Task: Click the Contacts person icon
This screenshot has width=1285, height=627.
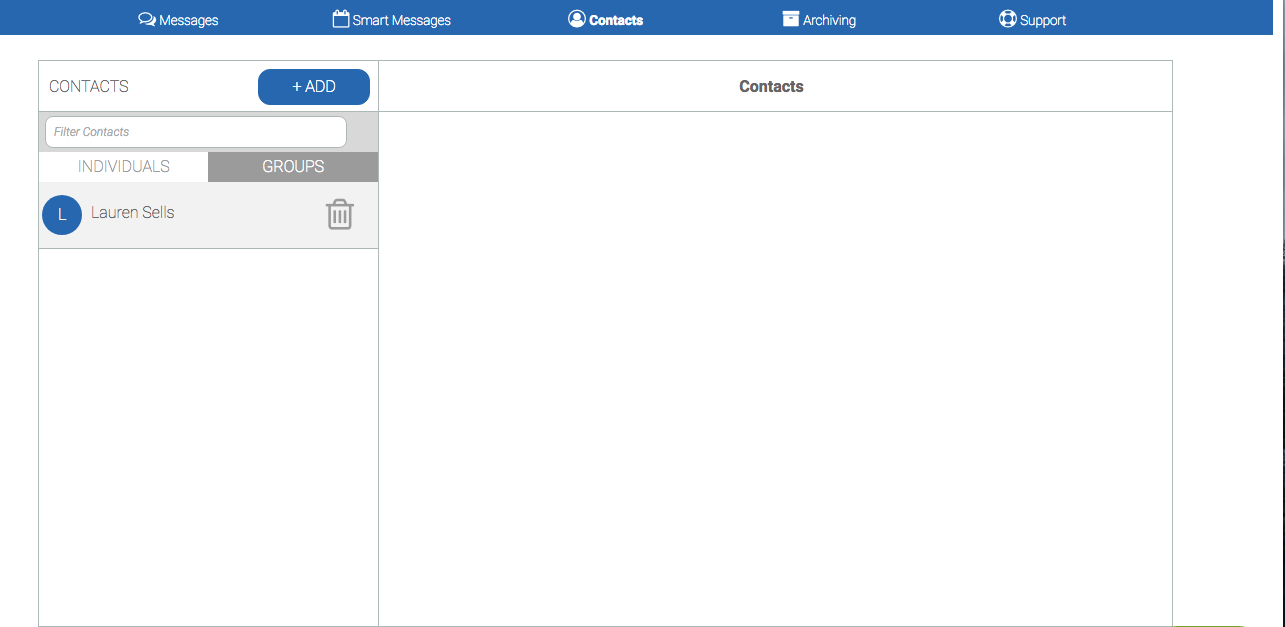Action: 576,19
